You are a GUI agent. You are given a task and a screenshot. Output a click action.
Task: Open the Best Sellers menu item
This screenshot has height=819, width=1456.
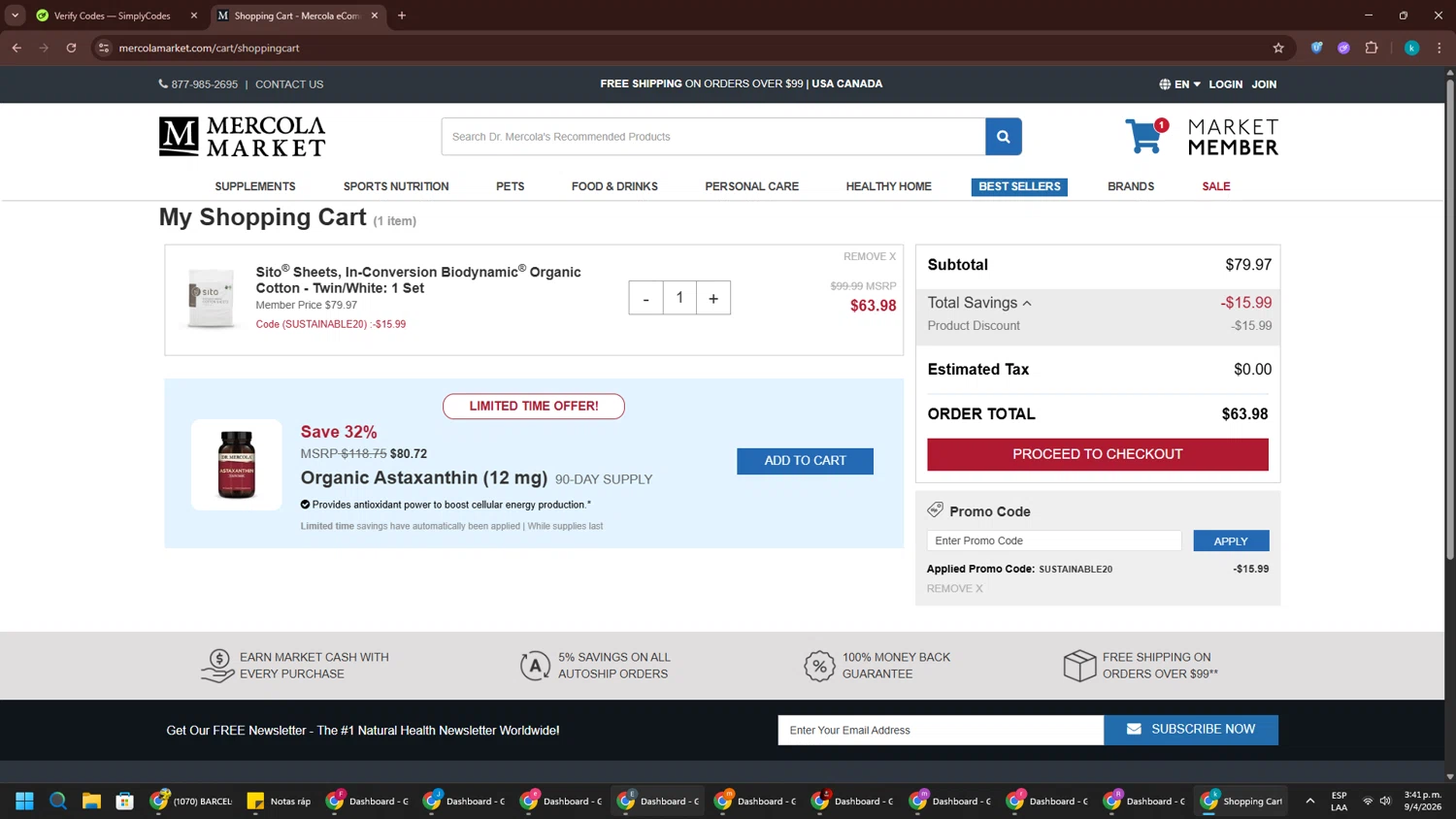coord(1019,186)
